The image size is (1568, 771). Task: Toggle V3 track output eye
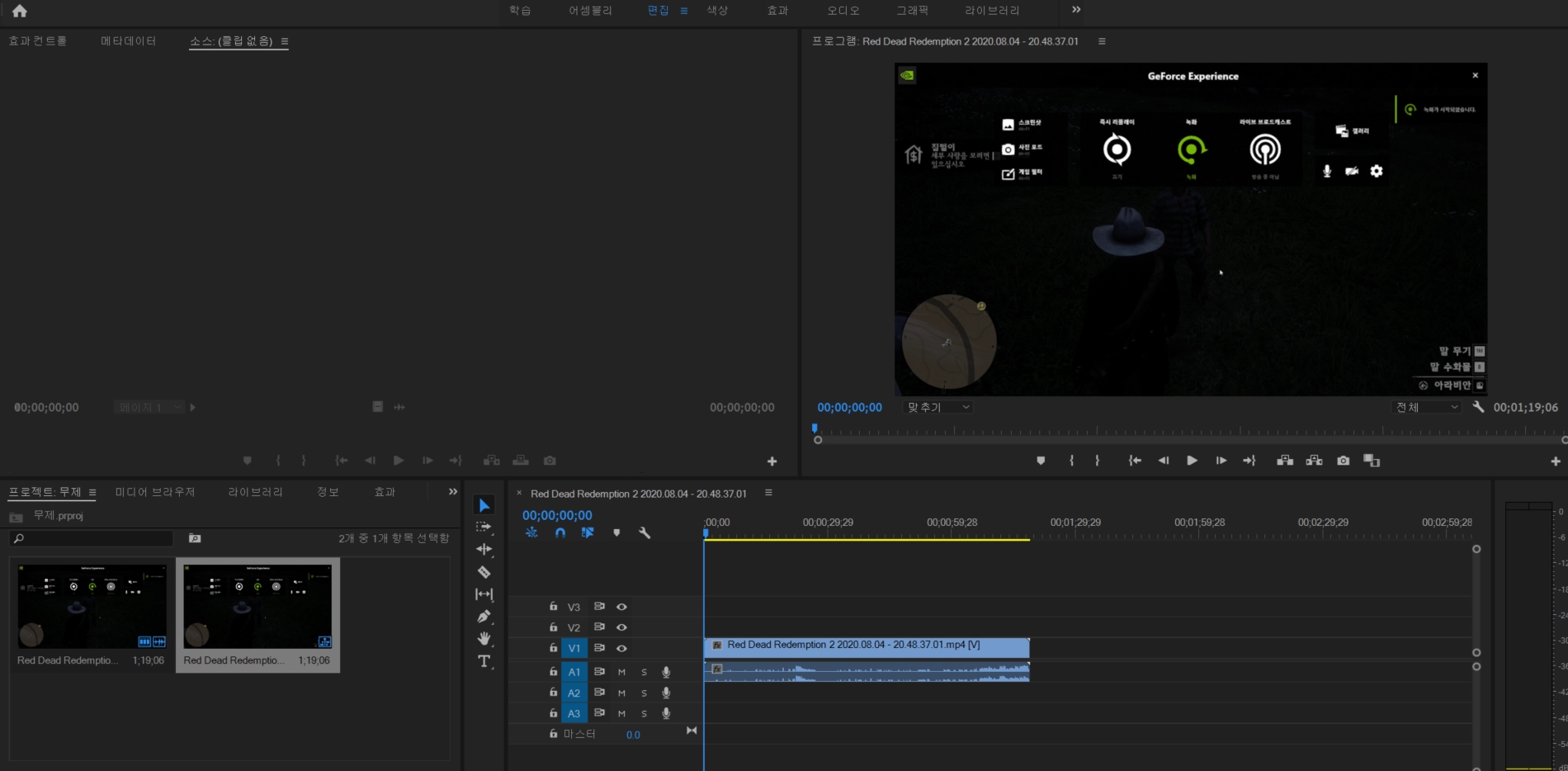click(621, 607)
